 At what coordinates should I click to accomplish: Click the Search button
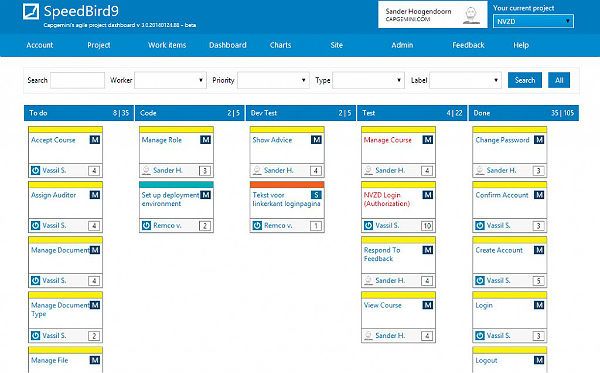click(x=525, y=80)
